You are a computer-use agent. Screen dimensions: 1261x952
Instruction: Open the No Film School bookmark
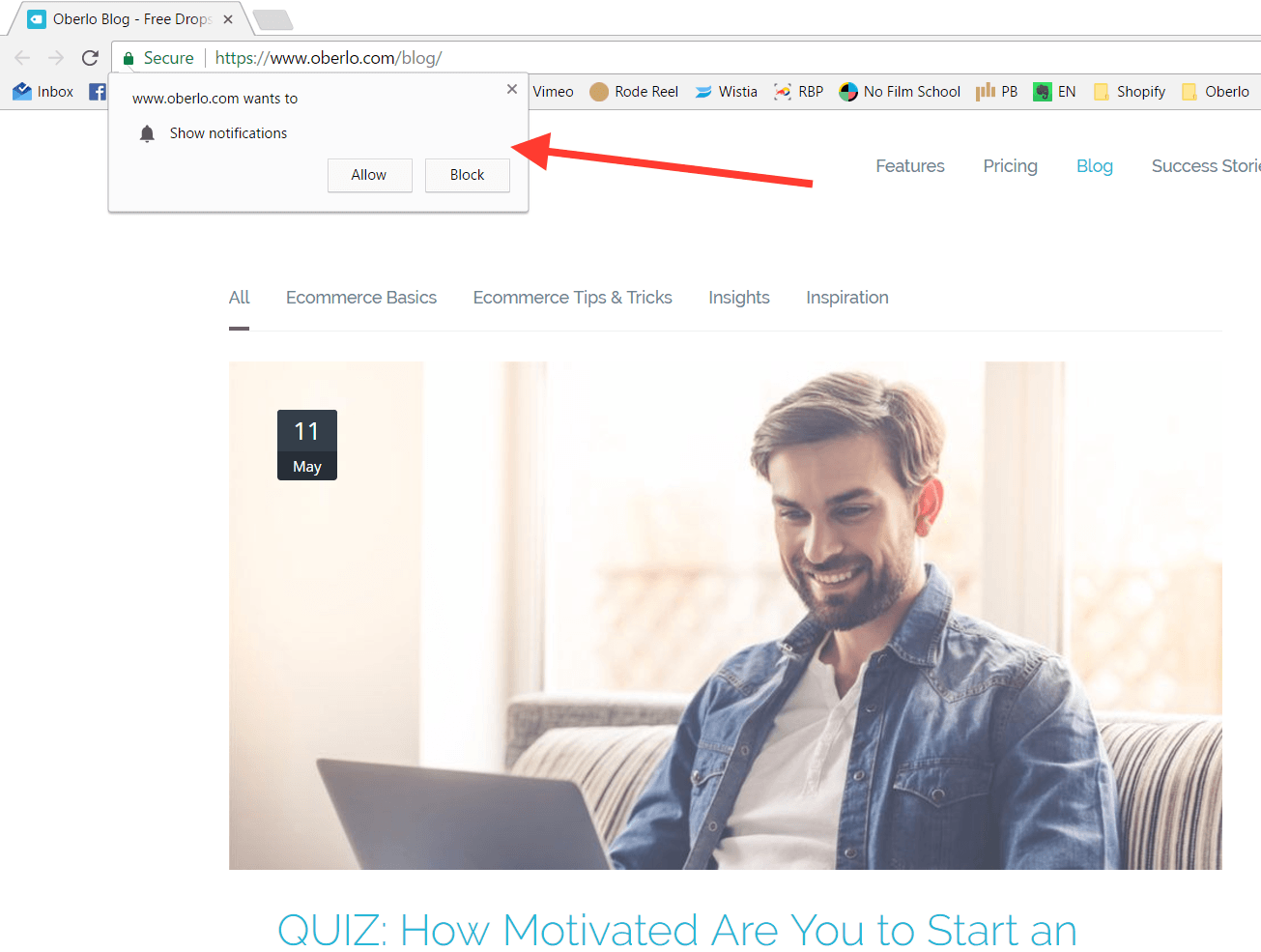(x=900, y=92)
